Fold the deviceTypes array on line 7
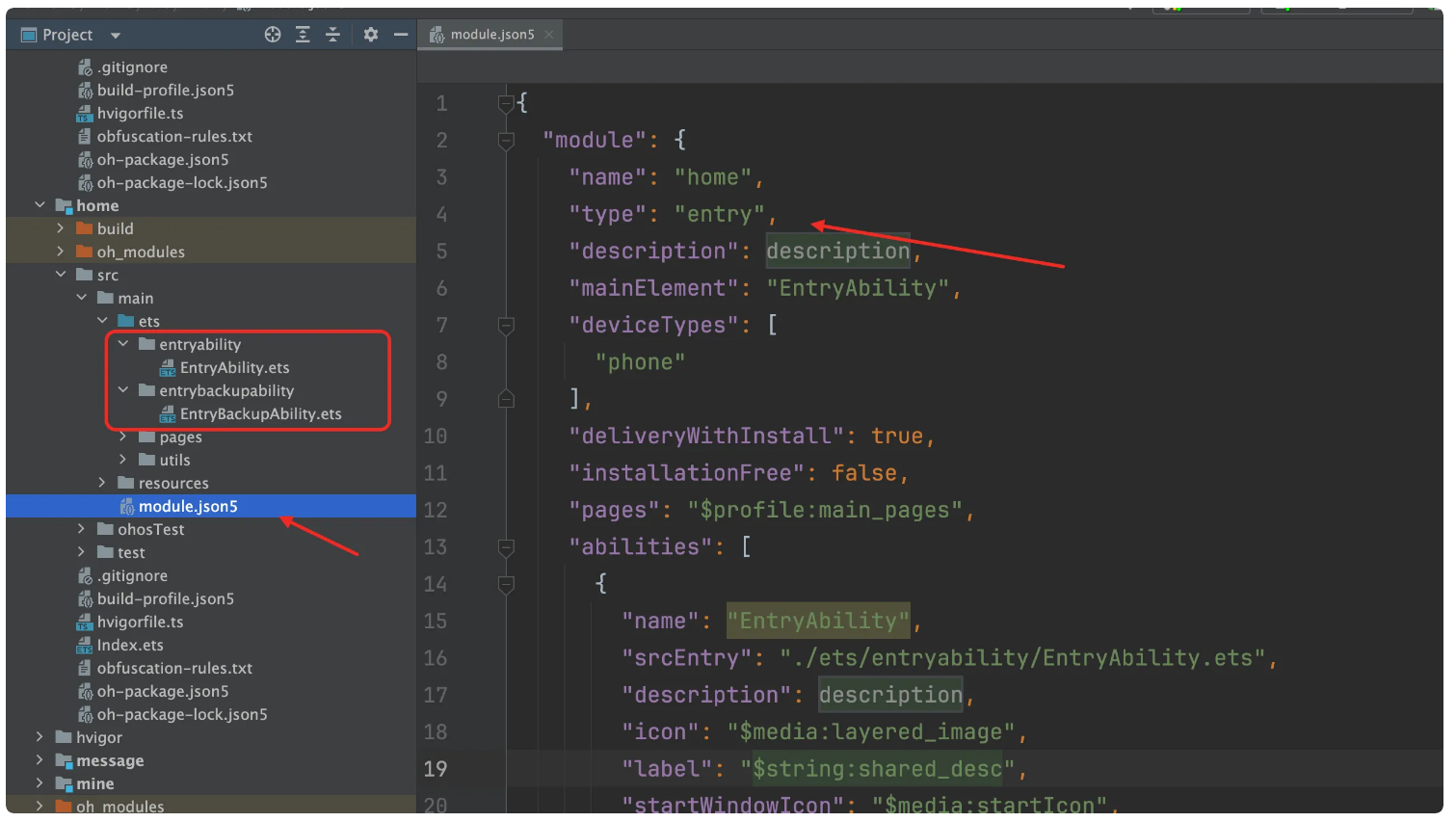 505,326
